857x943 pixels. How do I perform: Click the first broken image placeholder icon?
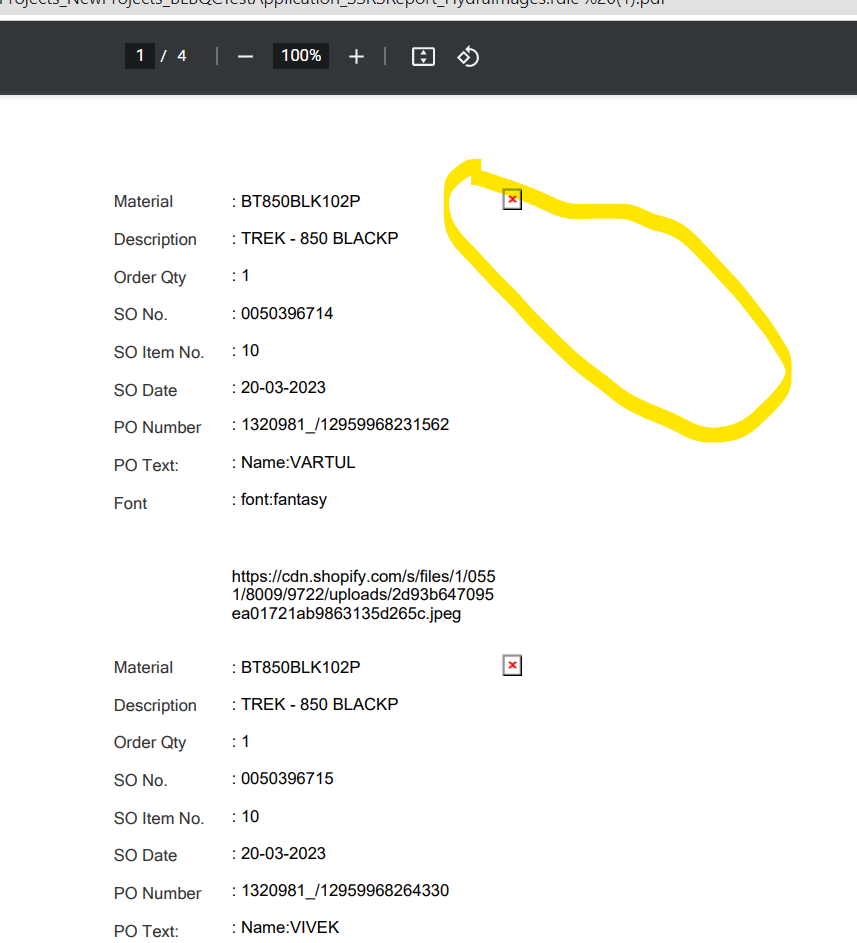512,199
